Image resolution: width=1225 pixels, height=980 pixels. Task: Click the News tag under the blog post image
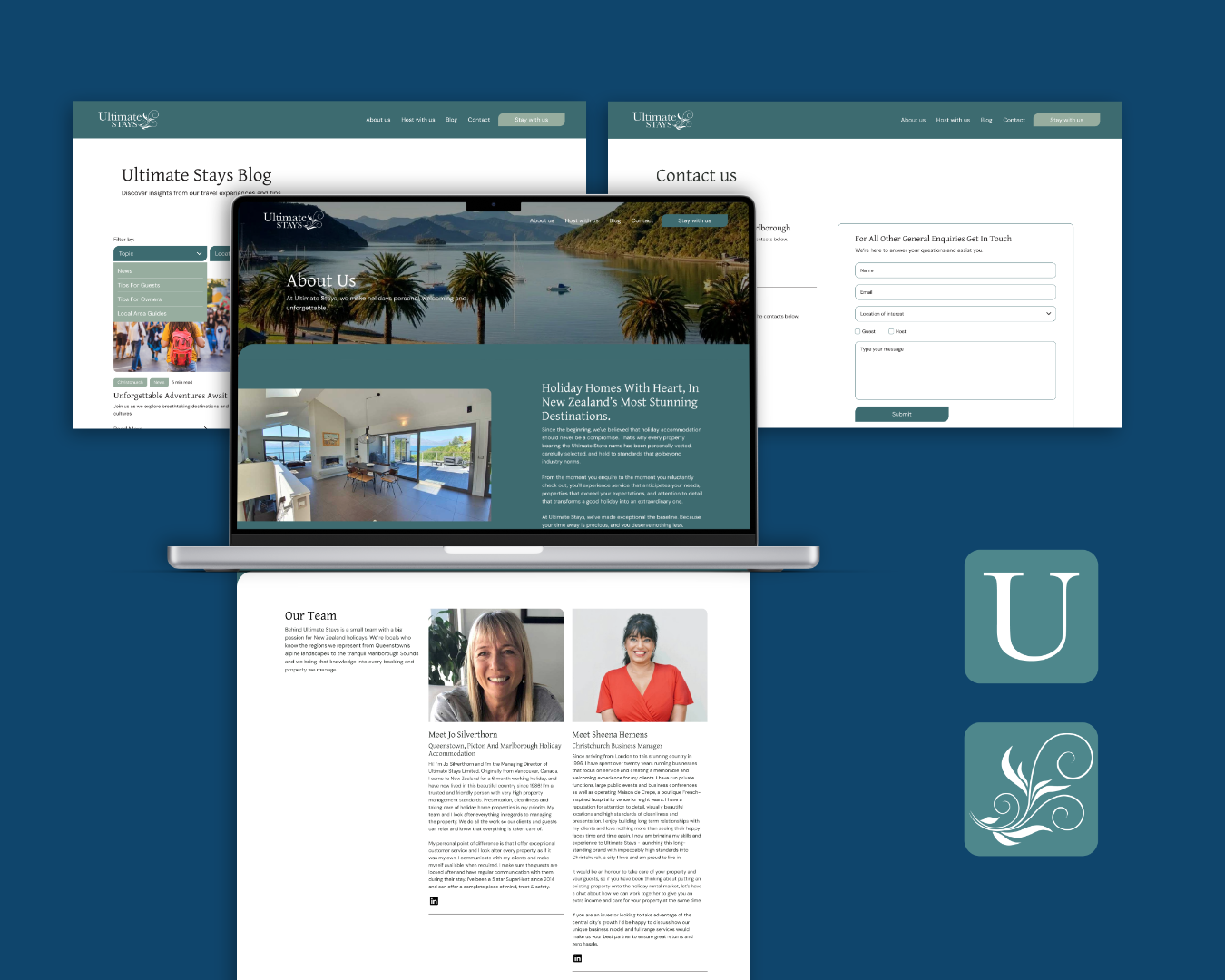pos(160,382)
